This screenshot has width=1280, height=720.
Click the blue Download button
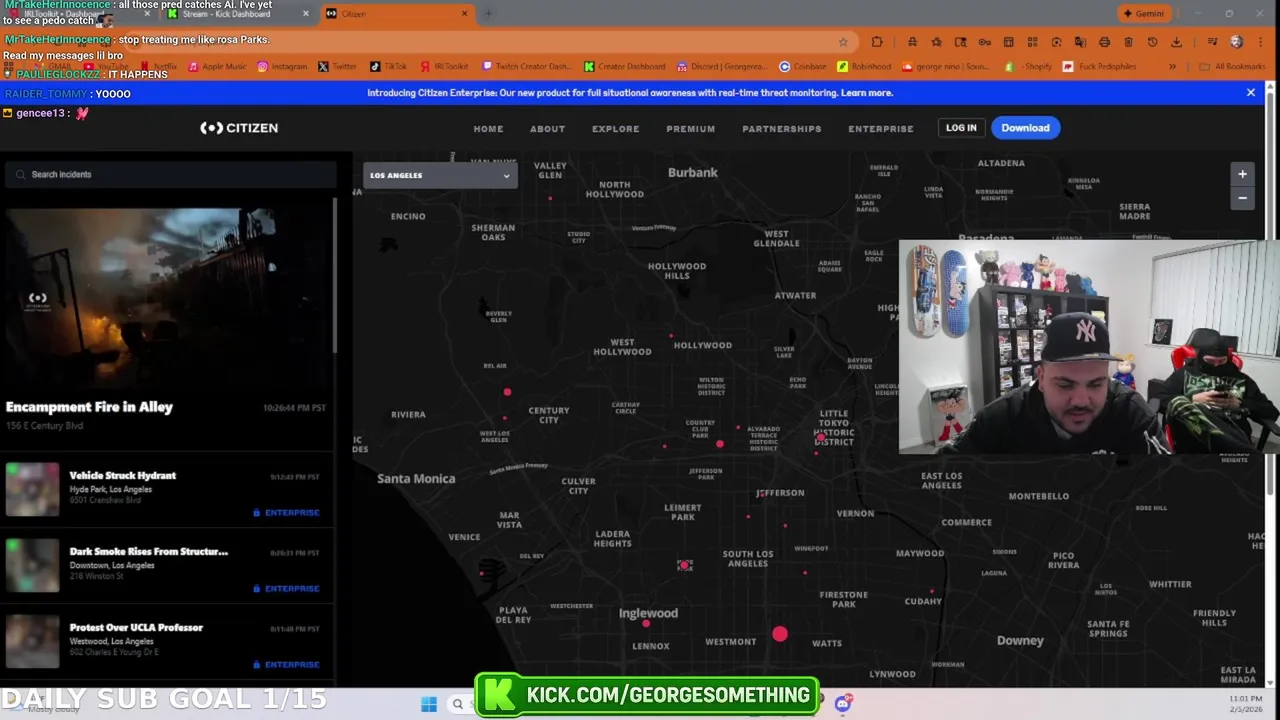[x=1025, y=128]
